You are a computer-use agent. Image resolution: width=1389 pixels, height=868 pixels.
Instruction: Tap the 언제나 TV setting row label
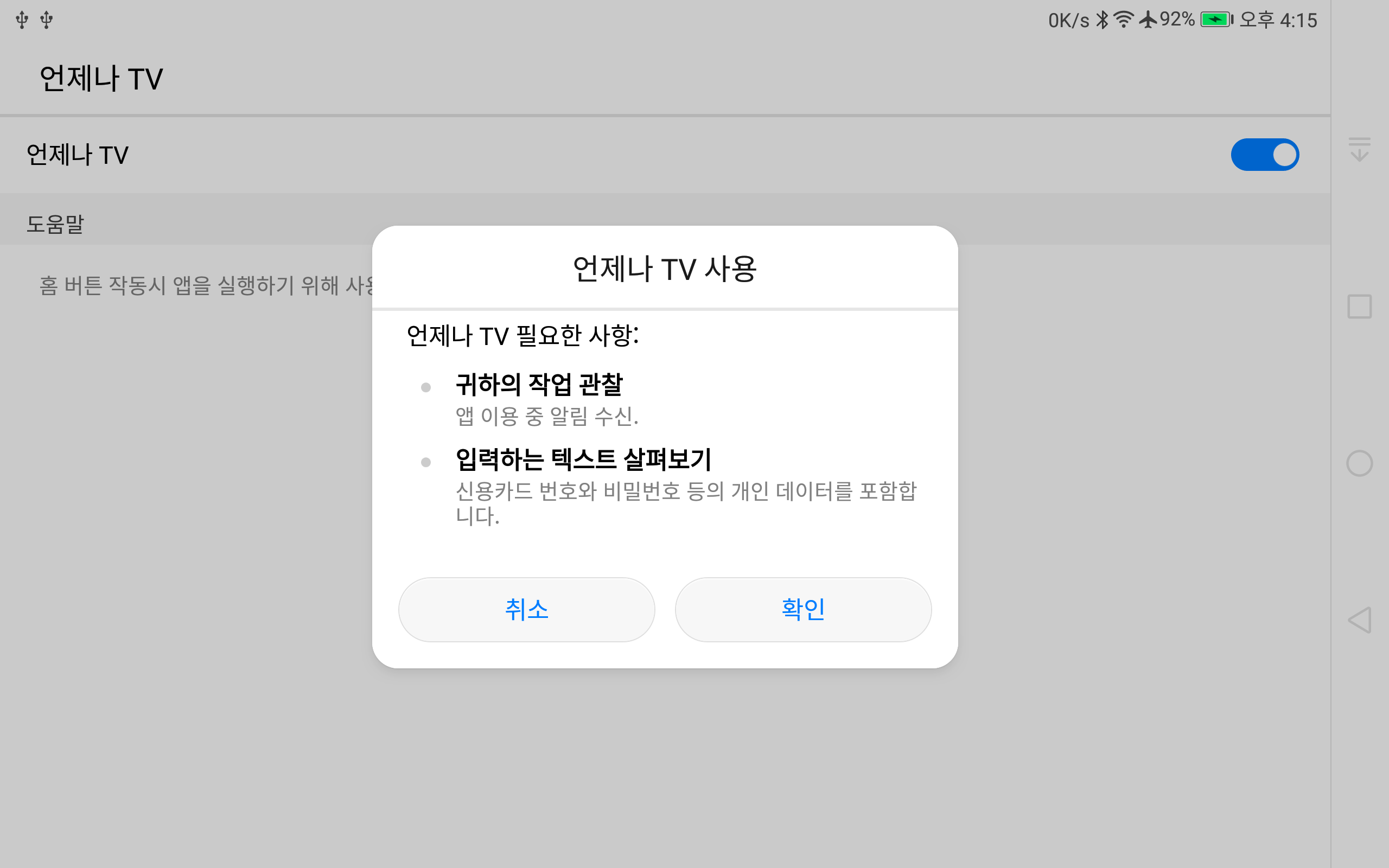click(78, 155)
